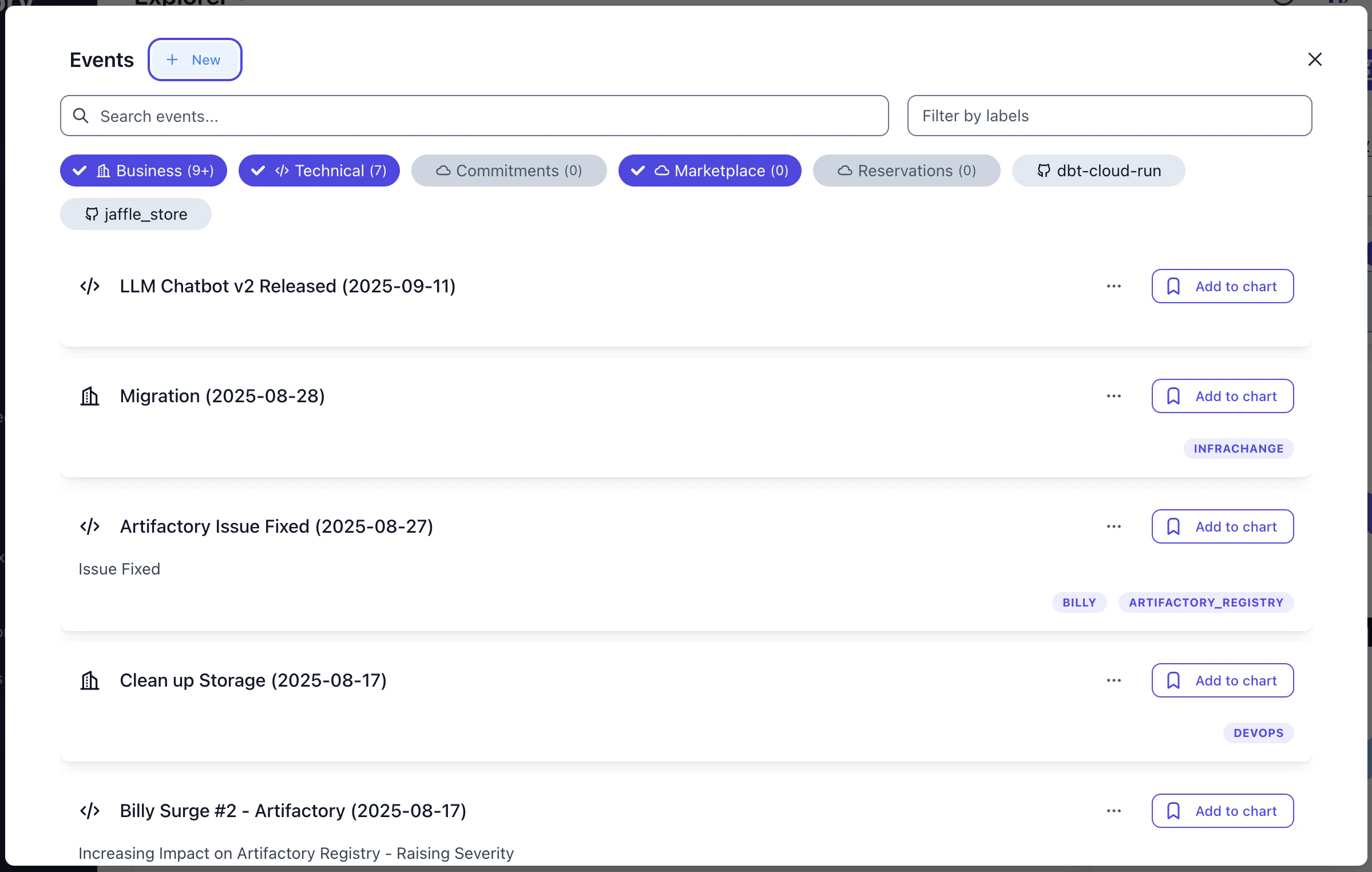The image size is (1372, 872).
Task: Toggle off the Technical filter
Action: click(319, 171)
